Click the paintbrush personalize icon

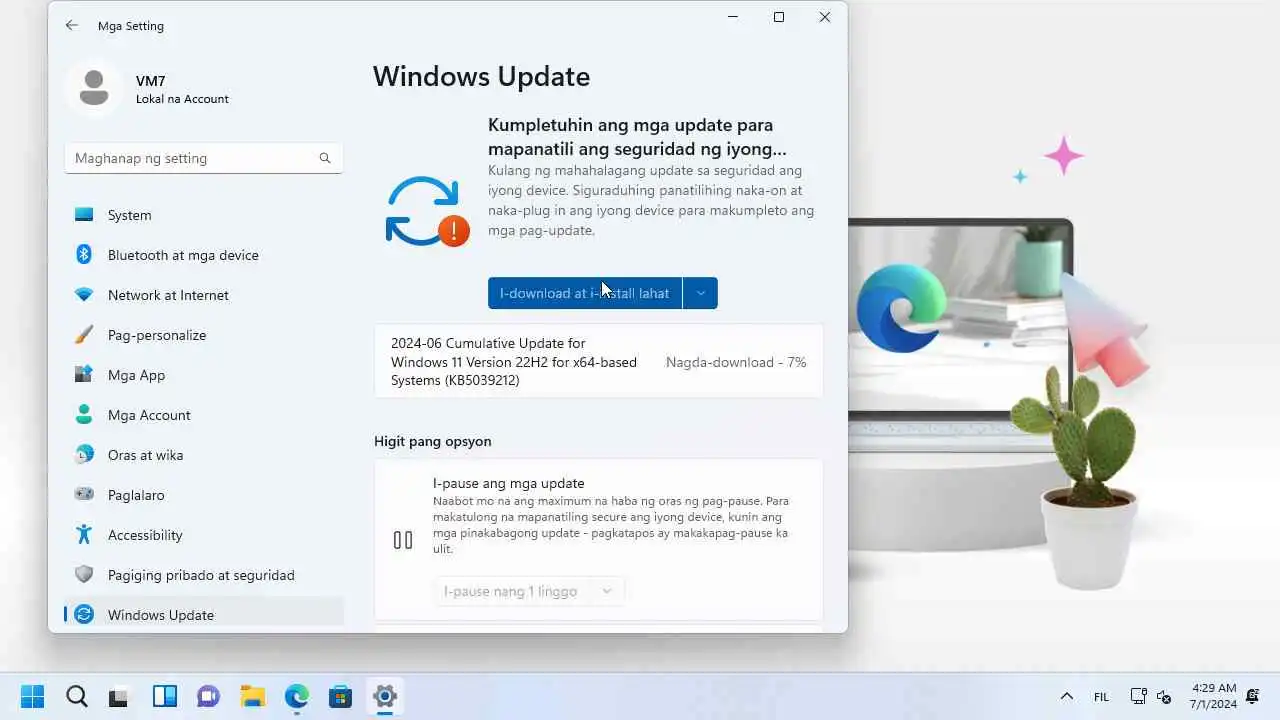(x=84, y=335)
